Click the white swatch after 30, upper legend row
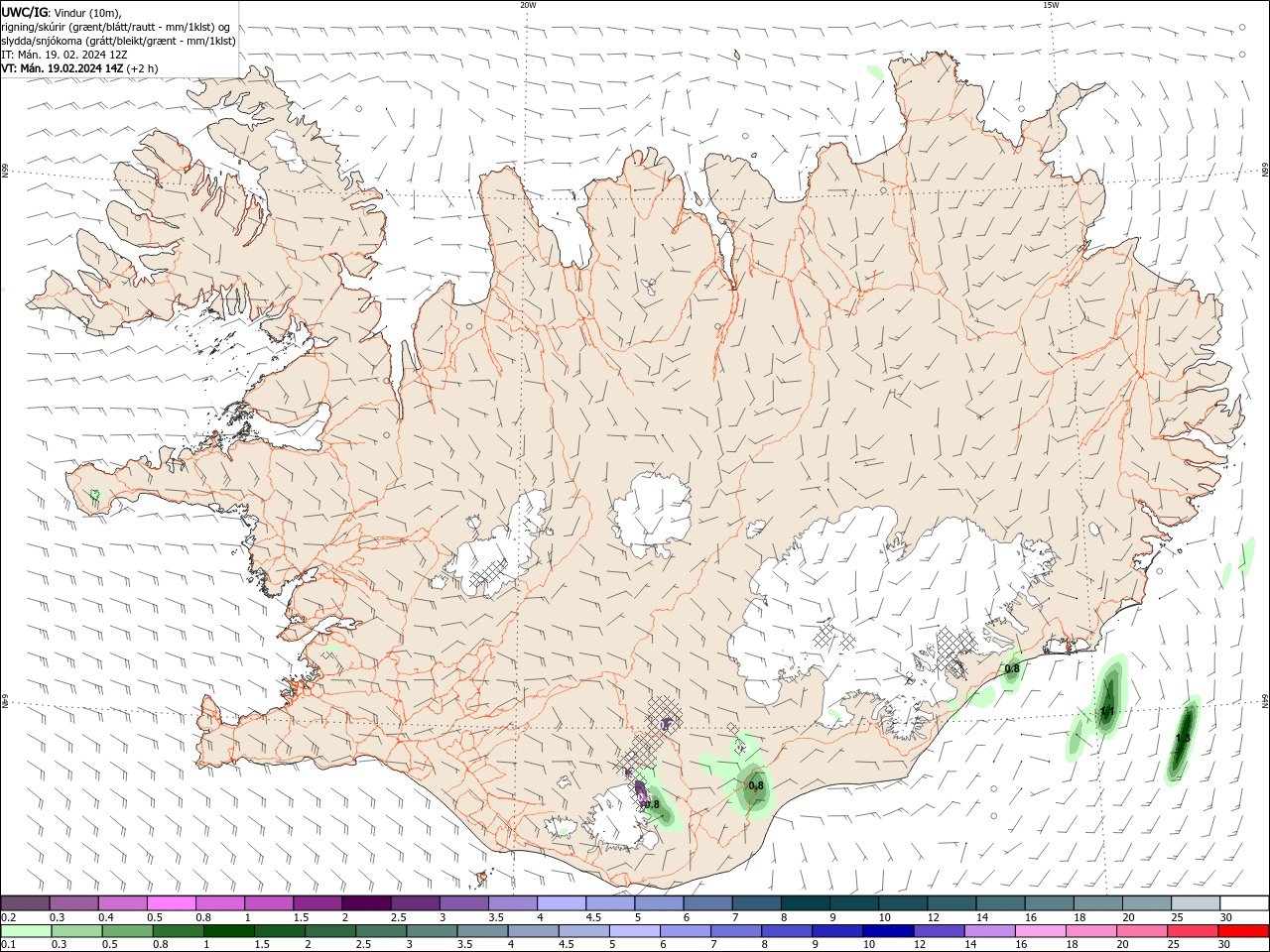The width and height of the screenshot is (1270, 952). (x=1243, y=903)
